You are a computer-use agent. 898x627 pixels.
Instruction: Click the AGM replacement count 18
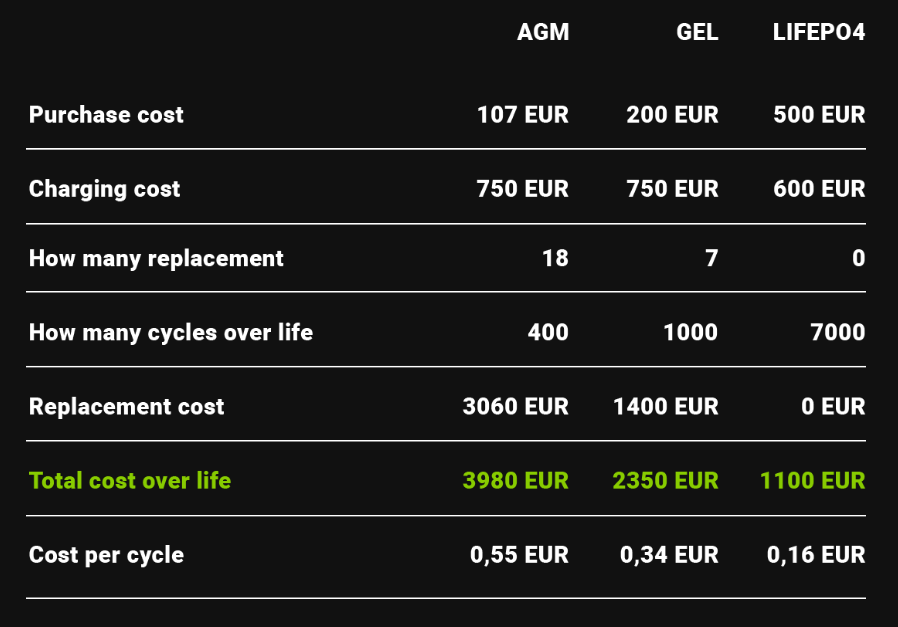555,259
